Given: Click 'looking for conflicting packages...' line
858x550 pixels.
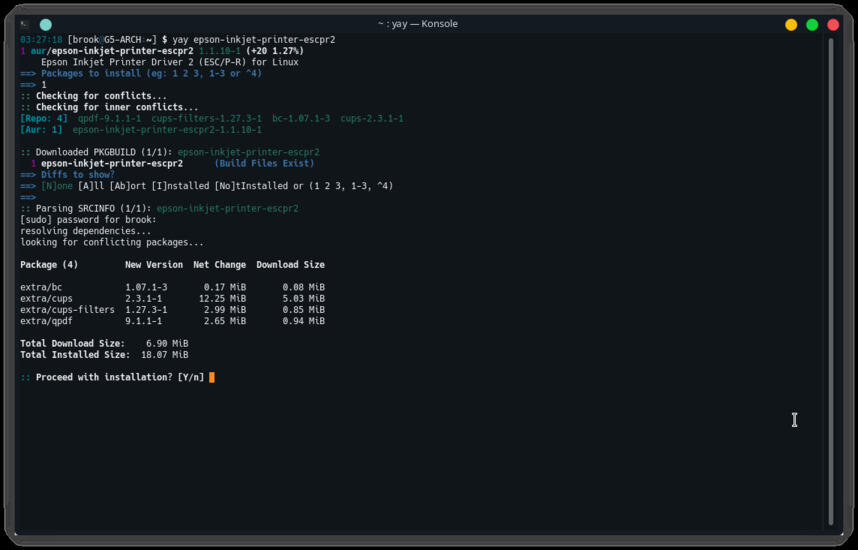Looking at the screenshot, I should [112, 242].
